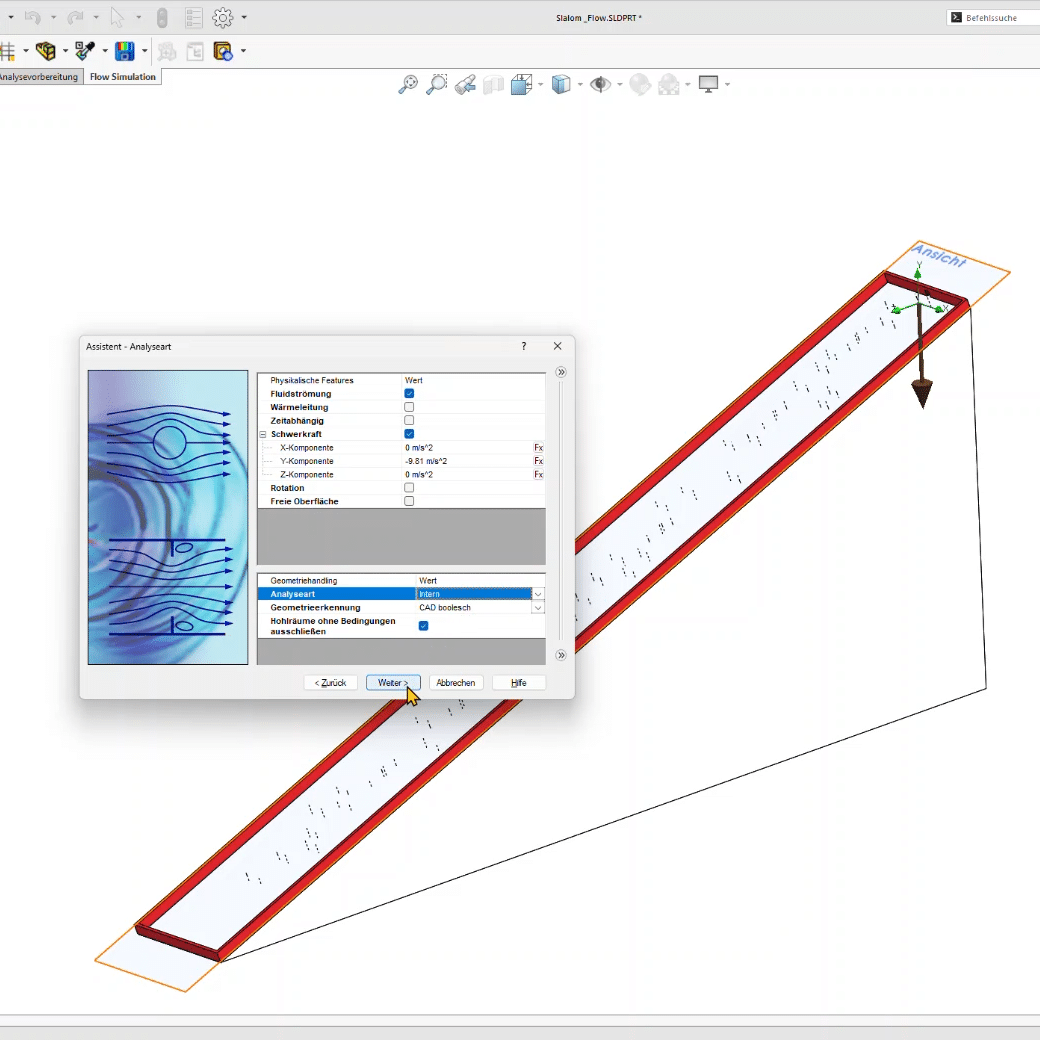Screen dimensions: 1040x1040
Task: Click the Previous View icon
Action: pos(465,85)
